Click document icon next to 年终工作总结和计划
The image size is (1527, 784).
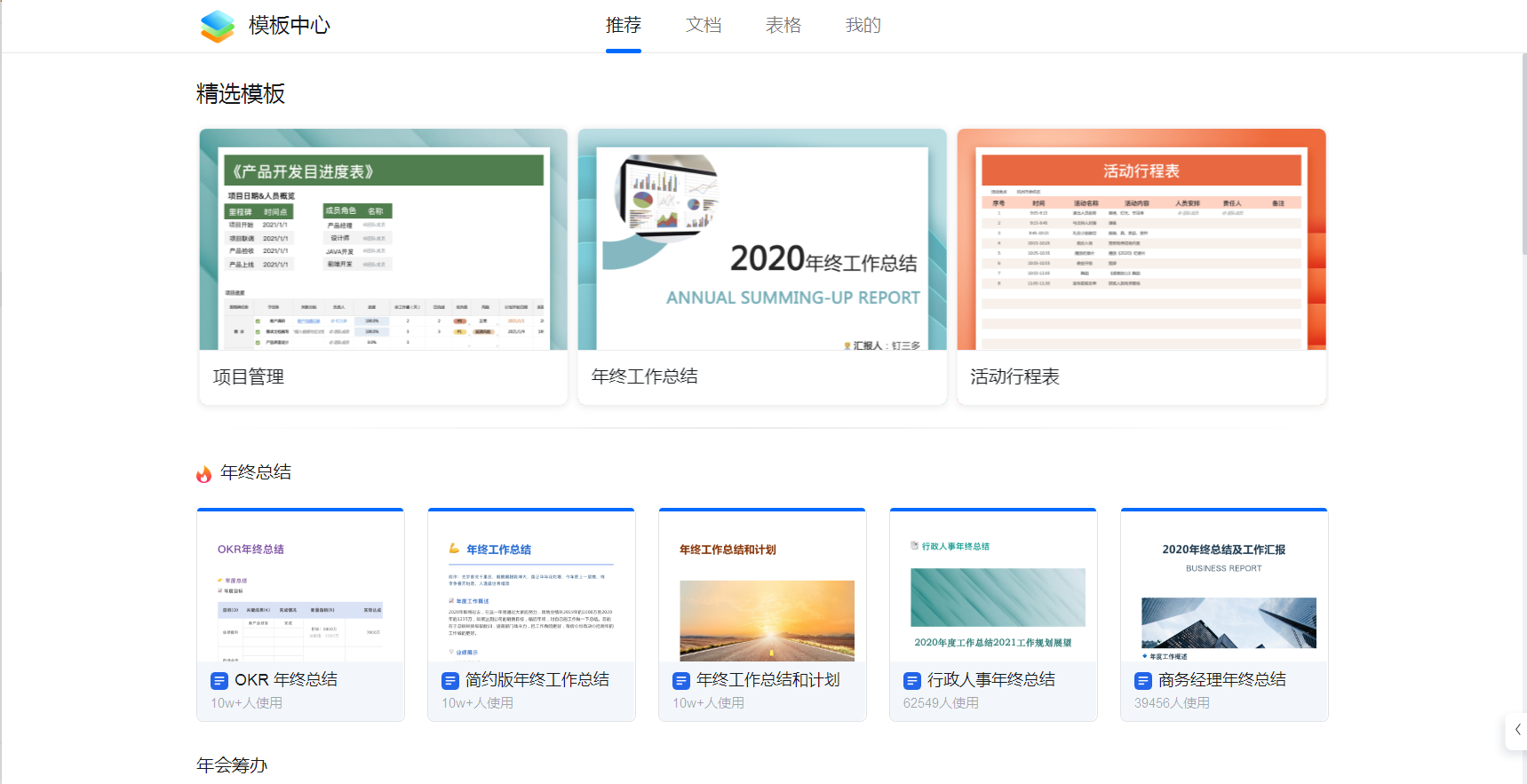(681, 681)
